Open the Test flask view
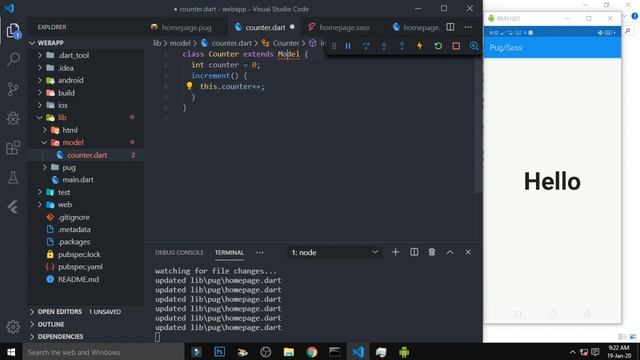The width and height of the screenshot is (640, 360). pos(13,178)
